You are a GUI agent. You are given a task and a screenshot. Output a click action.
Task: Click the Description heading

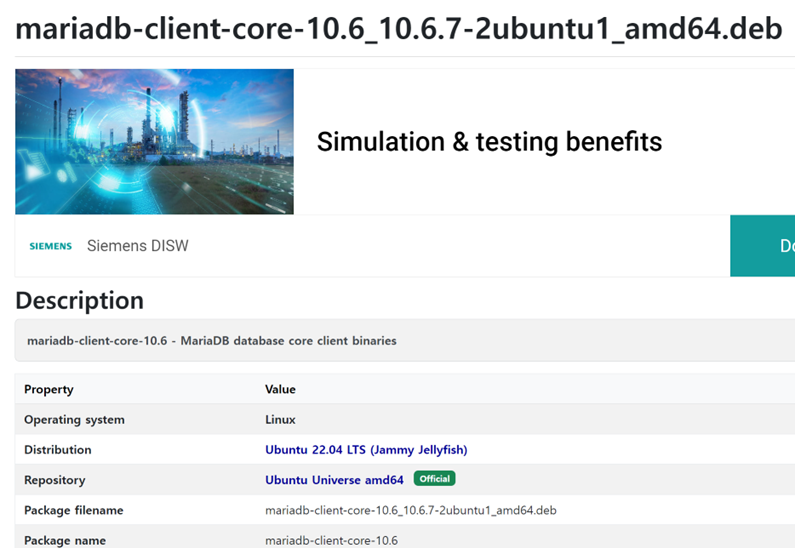tap(80, 301)
